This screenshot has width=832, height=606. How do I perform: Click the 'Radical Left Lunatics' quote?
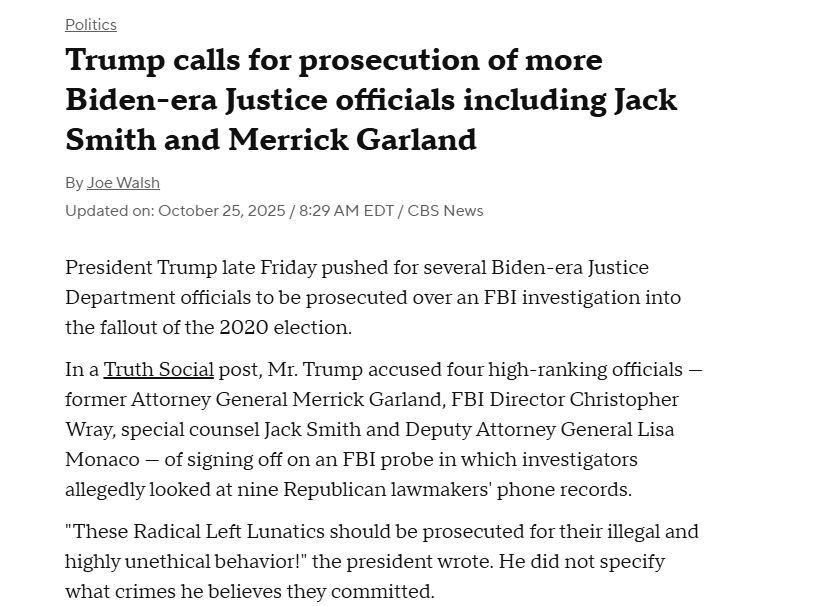point(228,532)
